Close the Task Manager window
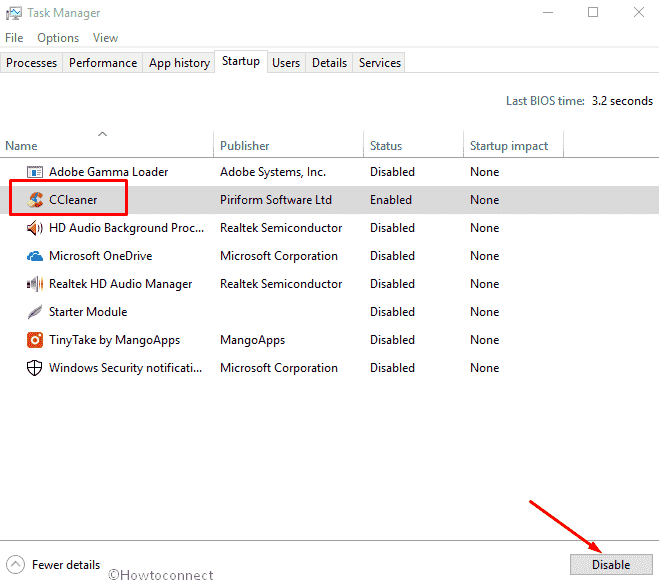659x588 pixels. click(x=639, y=13)
